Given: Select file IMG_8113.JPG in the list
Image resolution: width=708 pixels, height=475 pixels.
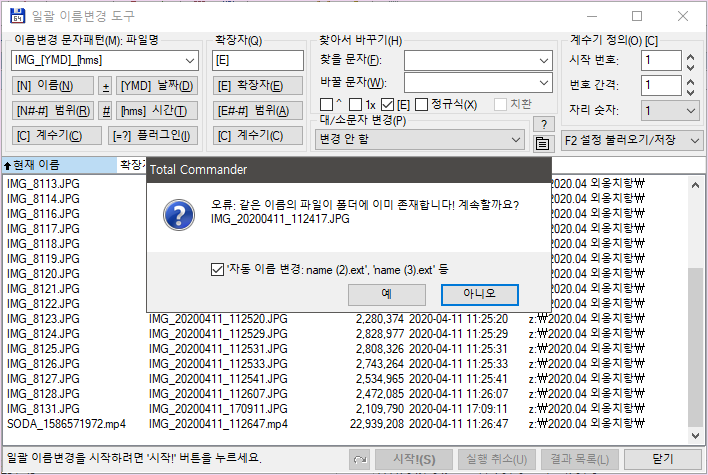Looking at the screenshot, I should [43, 184].
